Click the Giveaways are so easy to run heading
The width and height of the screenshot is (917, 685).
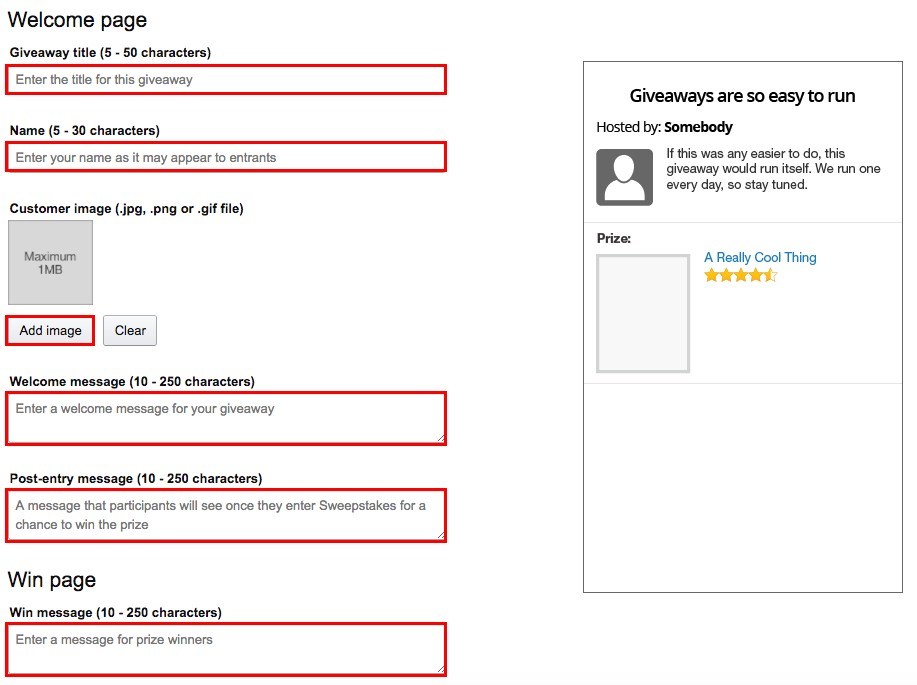[742, 96]
